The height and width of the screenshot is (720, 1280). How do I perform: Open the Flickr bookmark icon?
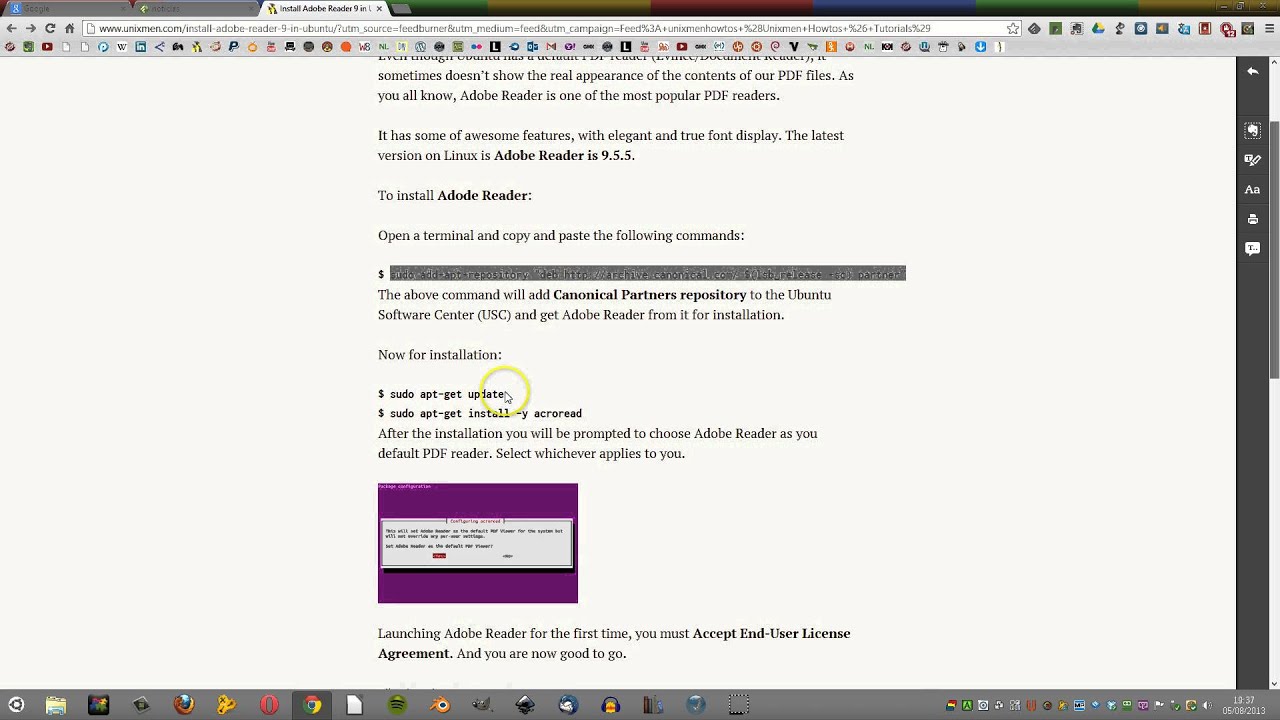(x=476, y=46)
